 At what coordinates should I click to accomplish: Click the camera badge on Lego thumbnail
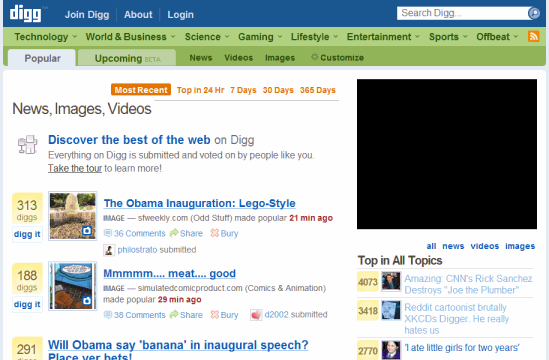87,230
